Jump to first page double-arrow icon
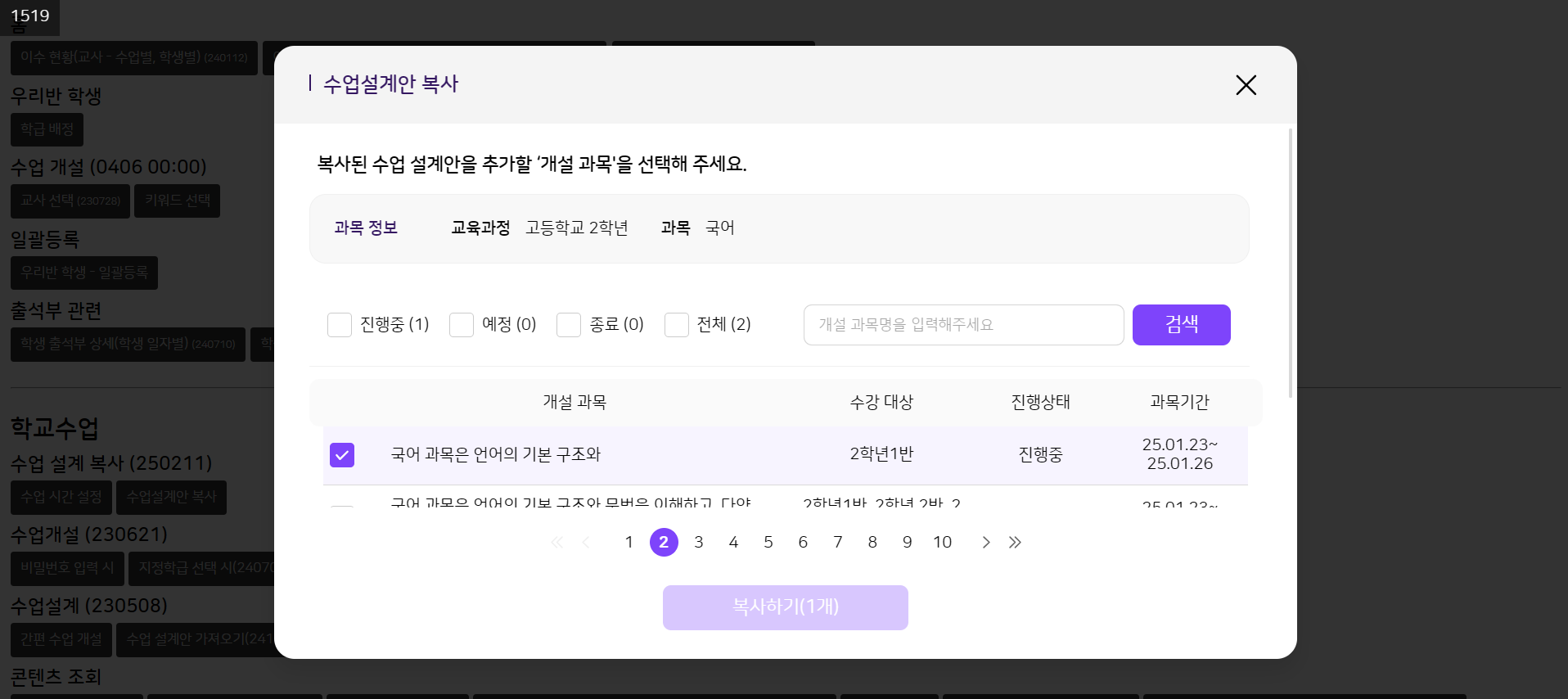The height and width of the screenshot is (699, 1568). pos(557,543)
